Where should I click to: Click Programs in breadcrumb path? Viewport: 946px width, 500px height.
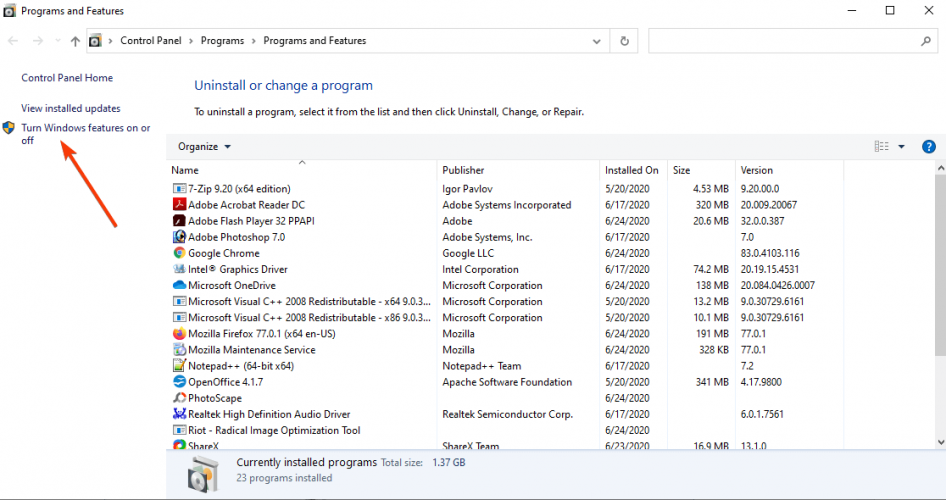pyautogui.click(x=222, y=41)
